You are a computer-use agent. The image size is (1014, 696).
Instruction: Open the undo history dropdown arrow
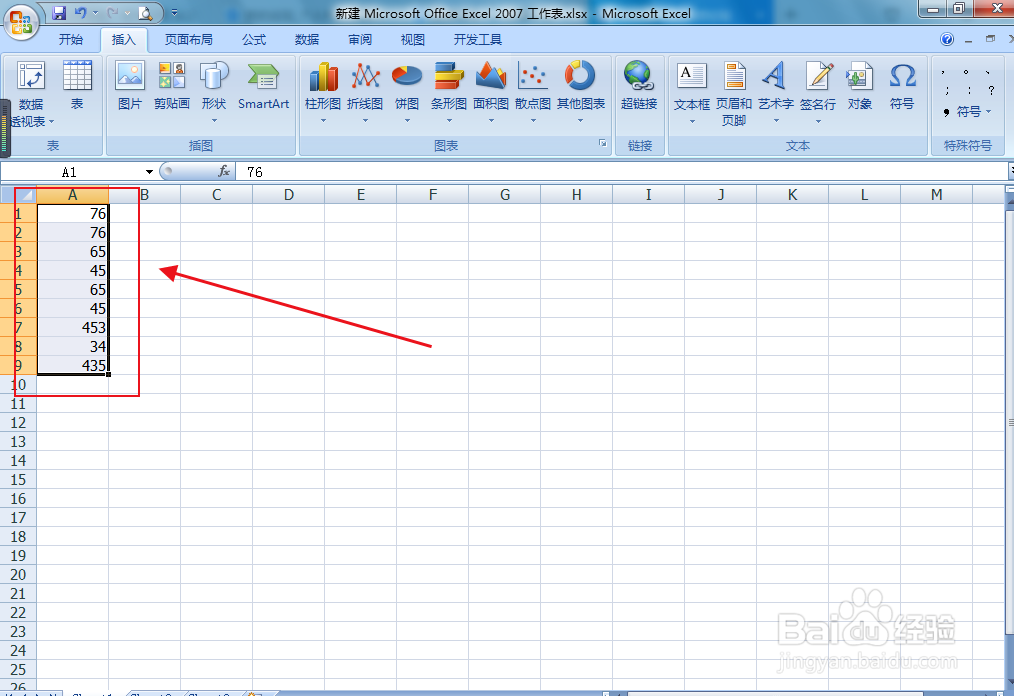pyautogui.click(x=96, y=13)
